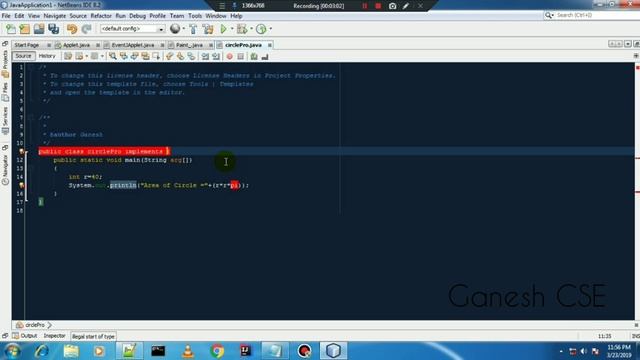Take a snapshot with the recorder camera icon

392,6
